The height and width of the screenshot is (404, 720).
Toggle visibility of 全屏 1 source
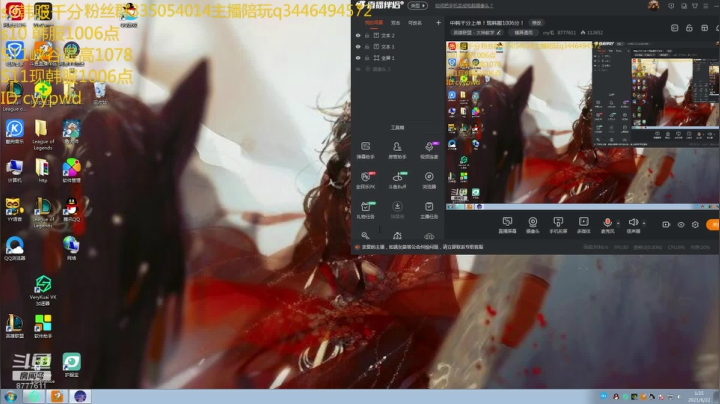(x=358, y=58)
